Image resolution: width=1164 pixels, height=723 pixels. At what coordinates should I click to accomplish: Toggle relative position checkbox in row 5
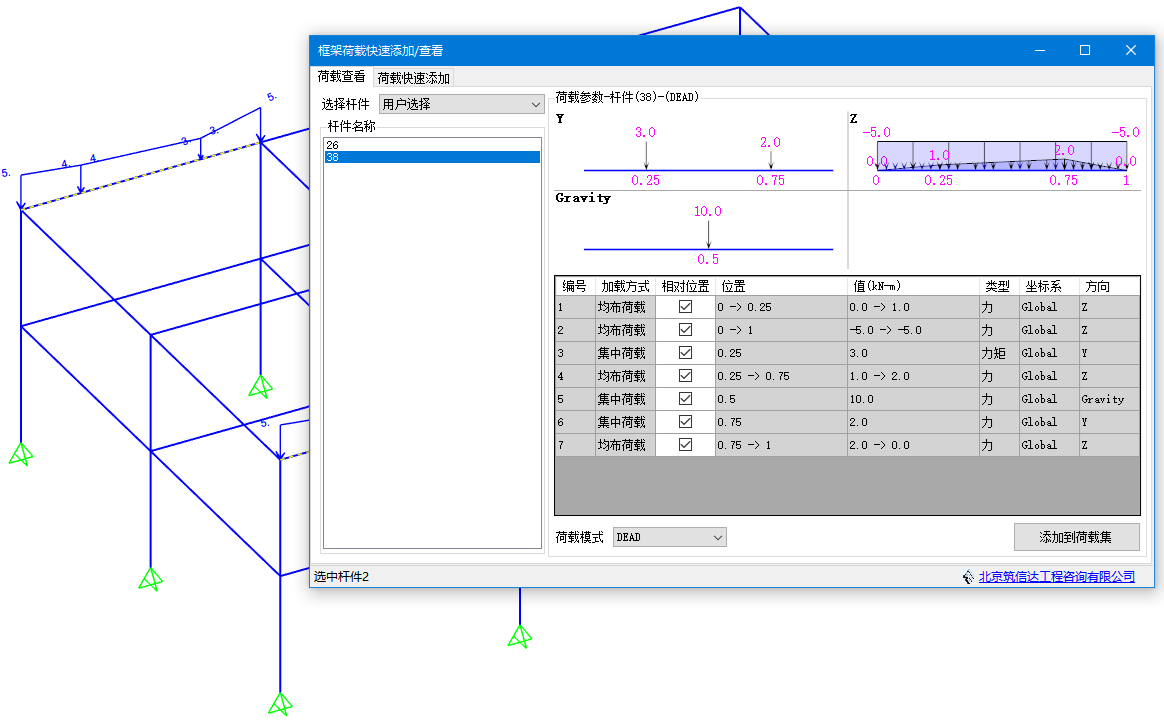(685, 399)
